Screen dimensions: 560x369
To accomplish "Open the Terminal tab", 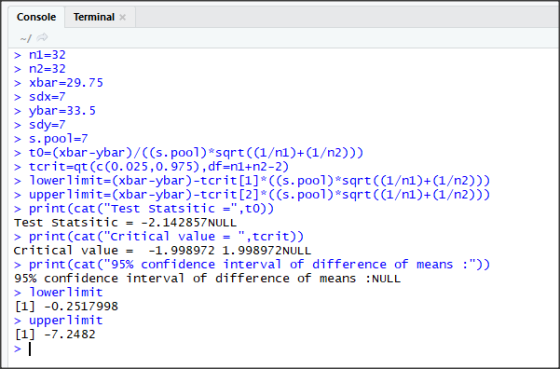I will click(x=94, y=17).
